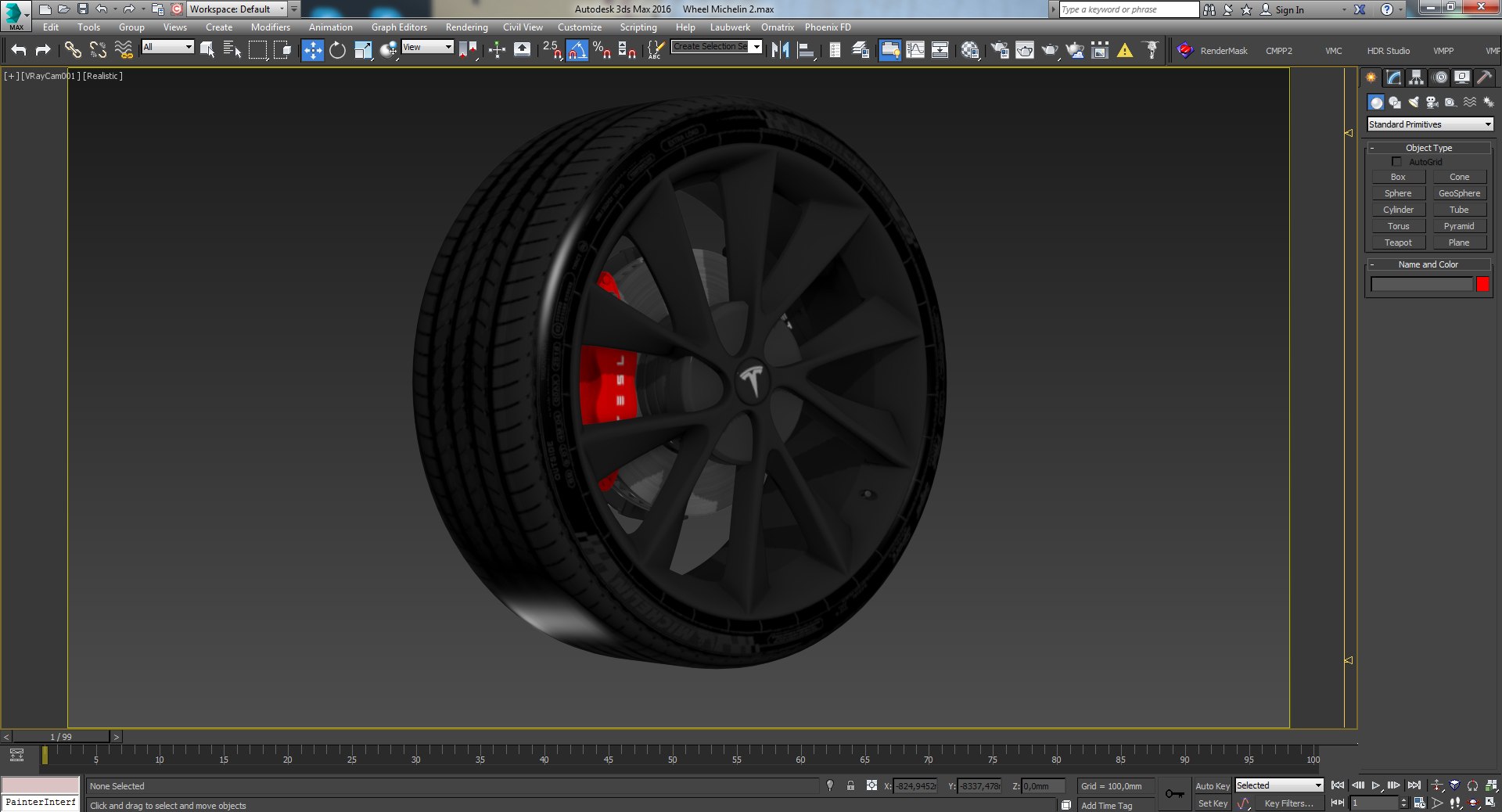Screen dimensions: 1502x812
Task: Toggle Keyboard Shortcut Override icon
Action: [x=522, y=50]
